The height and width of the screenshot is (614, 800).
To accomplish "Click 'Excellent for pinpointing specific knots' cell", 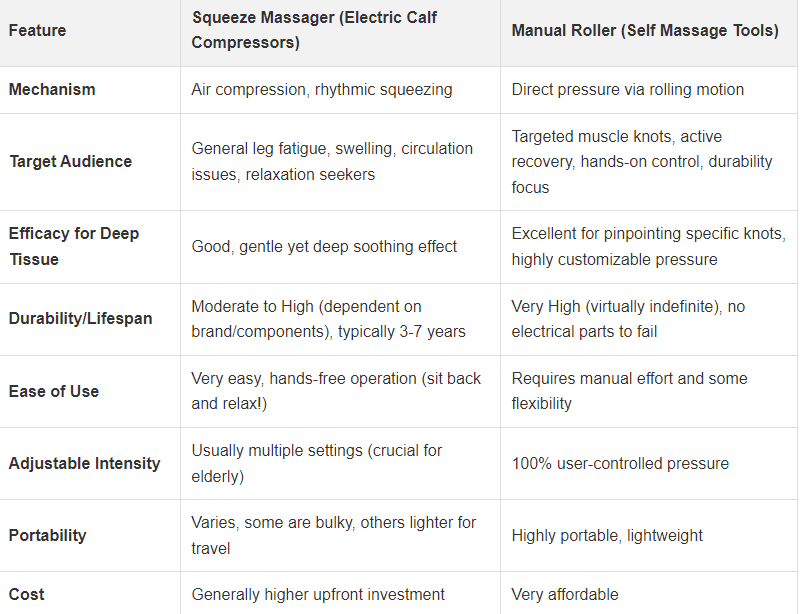I will tap(648, 246).
